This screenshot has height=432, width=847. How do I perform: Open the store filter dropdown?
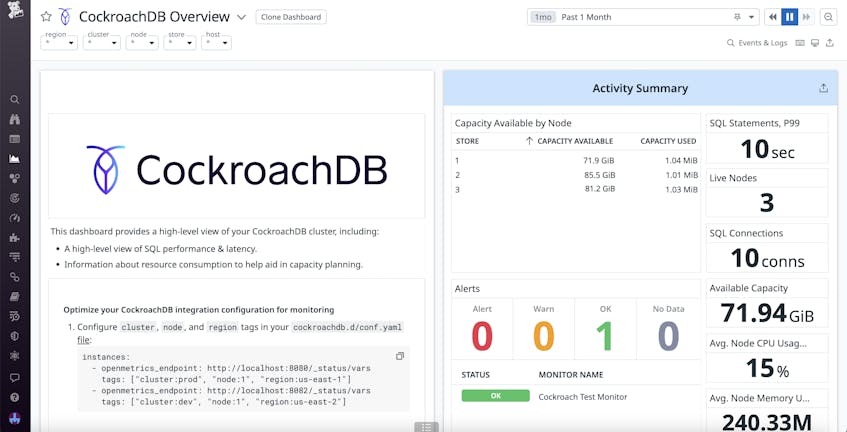180,42
